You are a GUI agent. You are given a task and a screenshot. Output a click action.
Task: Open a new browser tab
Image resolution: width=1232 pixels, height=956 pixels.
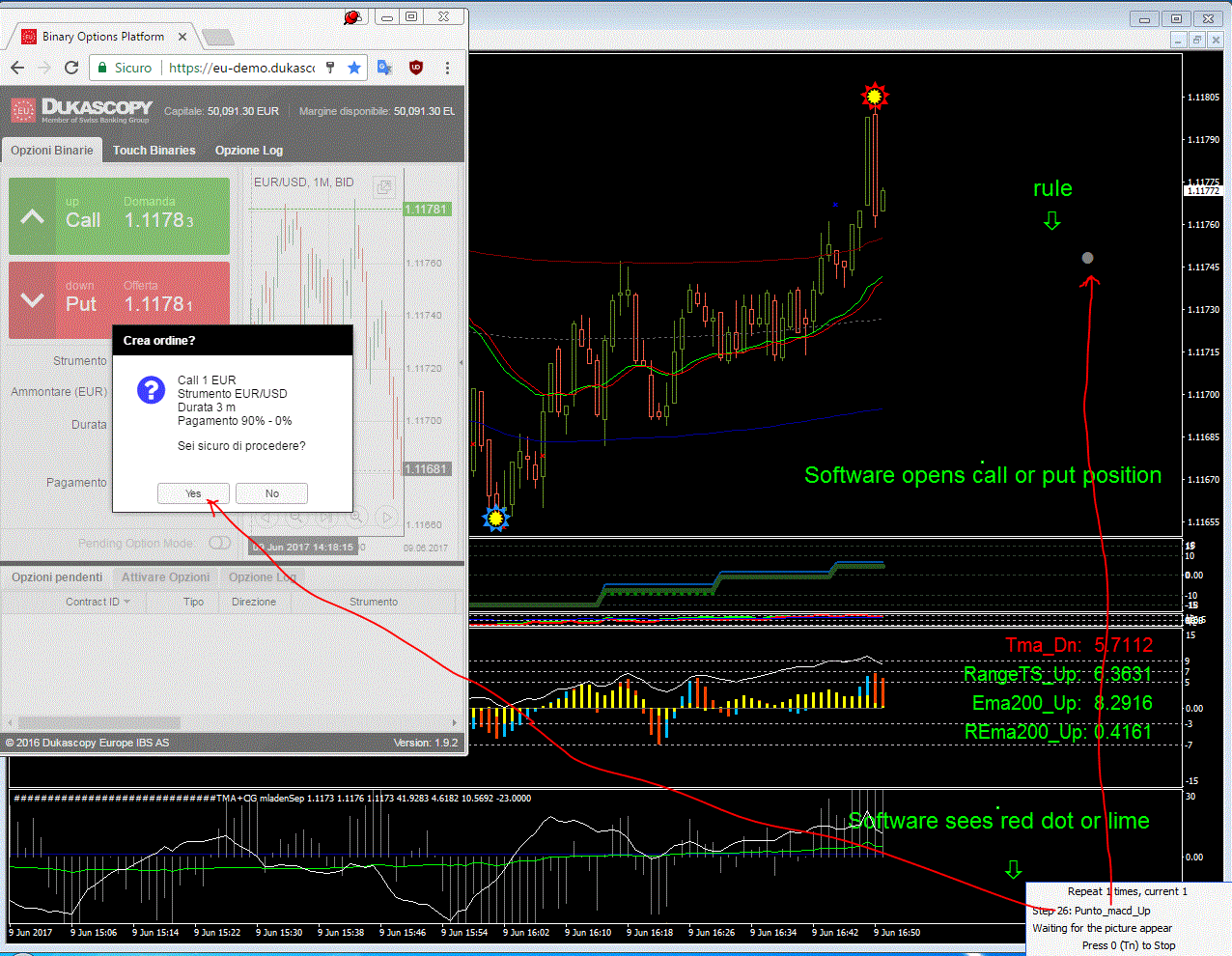(217, 38)
